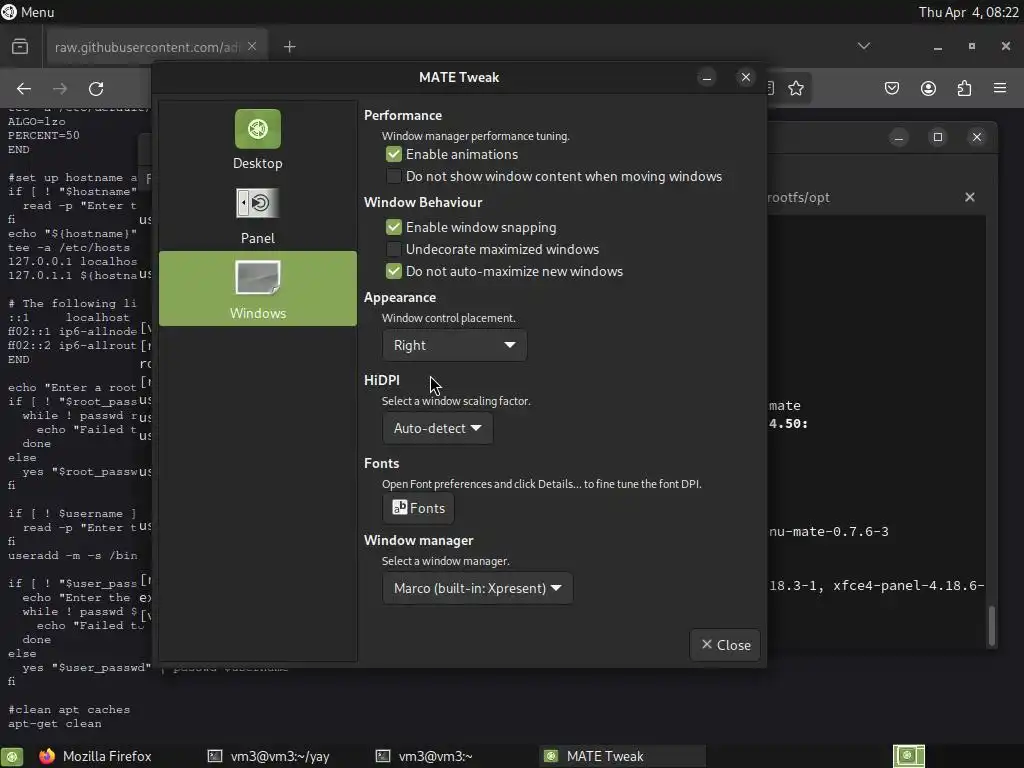Minimize the Firefox window
The width and height of the screenshot is (1024, 768).
click(x=938, y=47)
